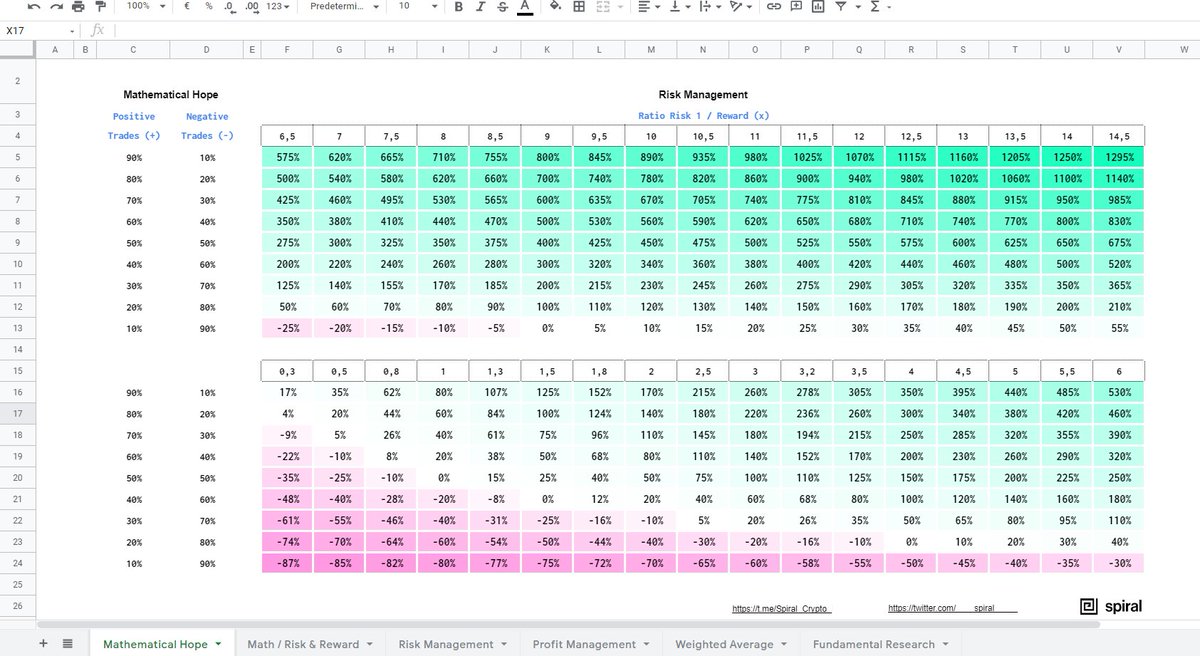
Task: Open the twitter.com spiral link
Action: [x=953, y=608]
